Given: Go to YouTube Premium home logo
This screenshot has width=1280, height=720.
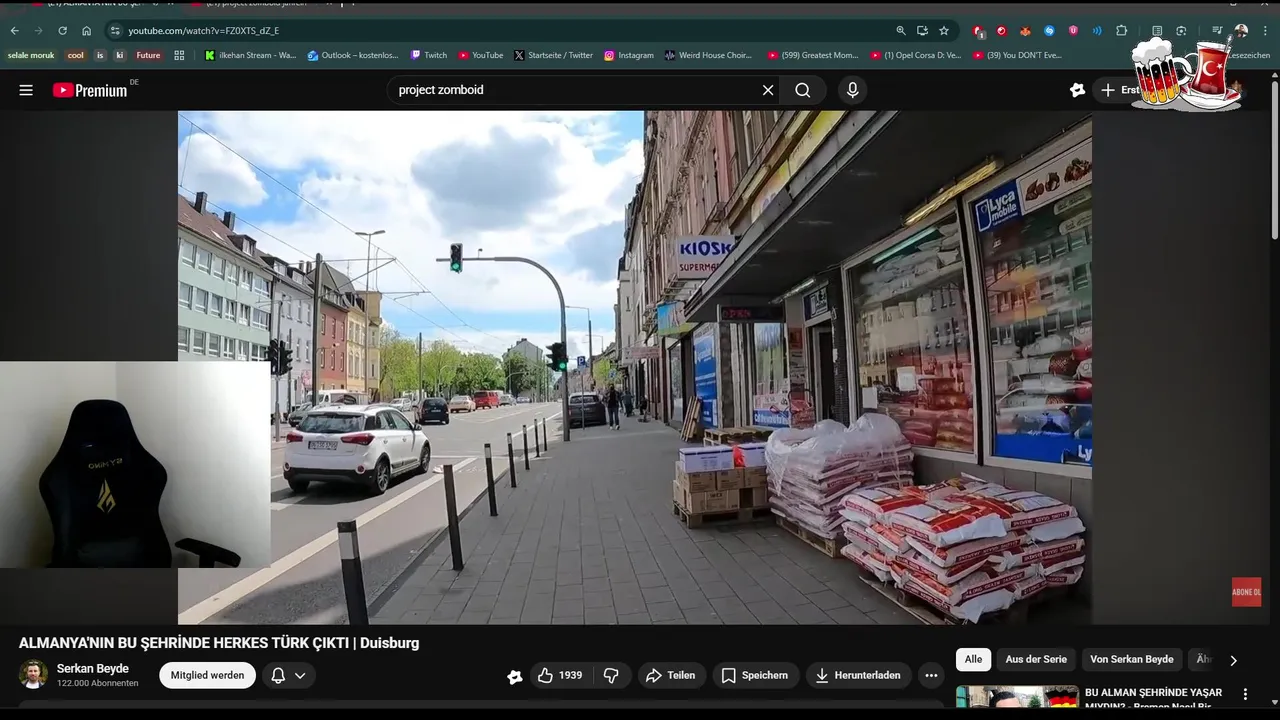Looking at the screenshot, I should pyautogui.click(x=90, y=90).
